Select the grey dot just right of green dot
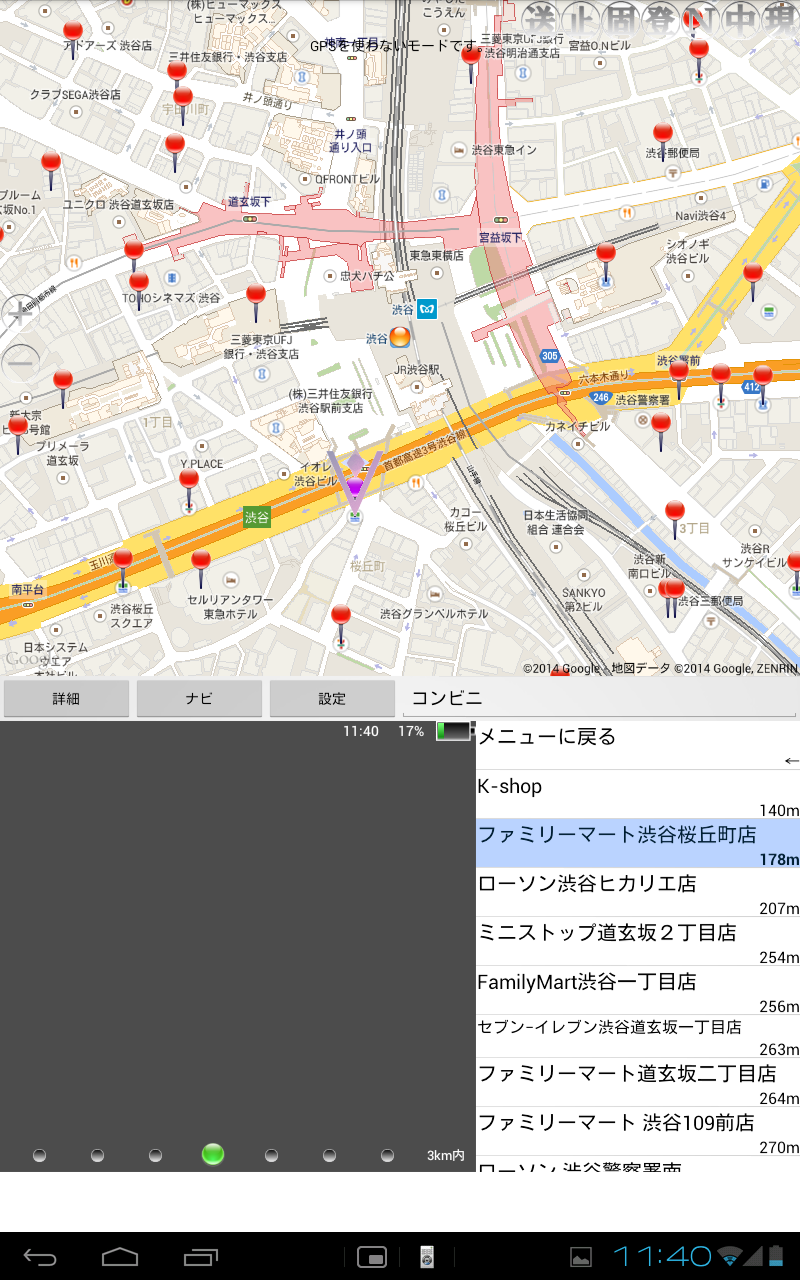This screenshot has height=1280, width=800. click(271, 1155)
